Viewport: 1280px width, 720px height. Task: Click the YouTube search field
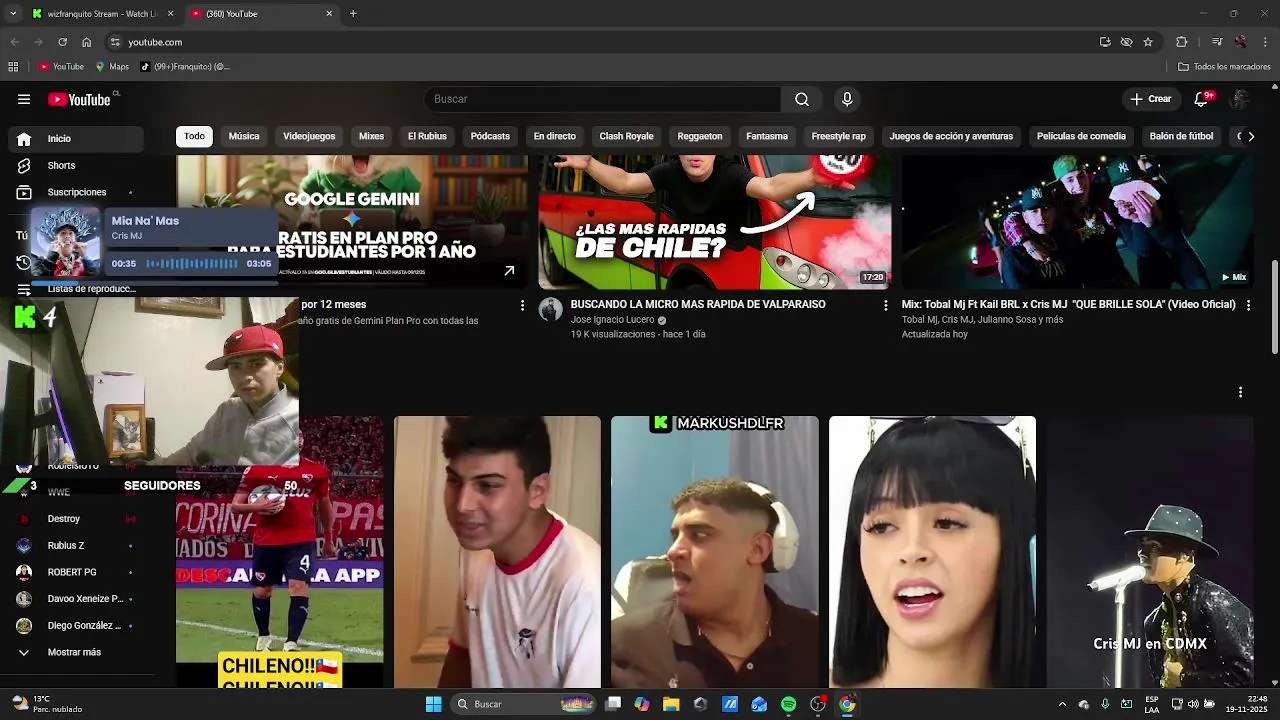pos(602,99)
